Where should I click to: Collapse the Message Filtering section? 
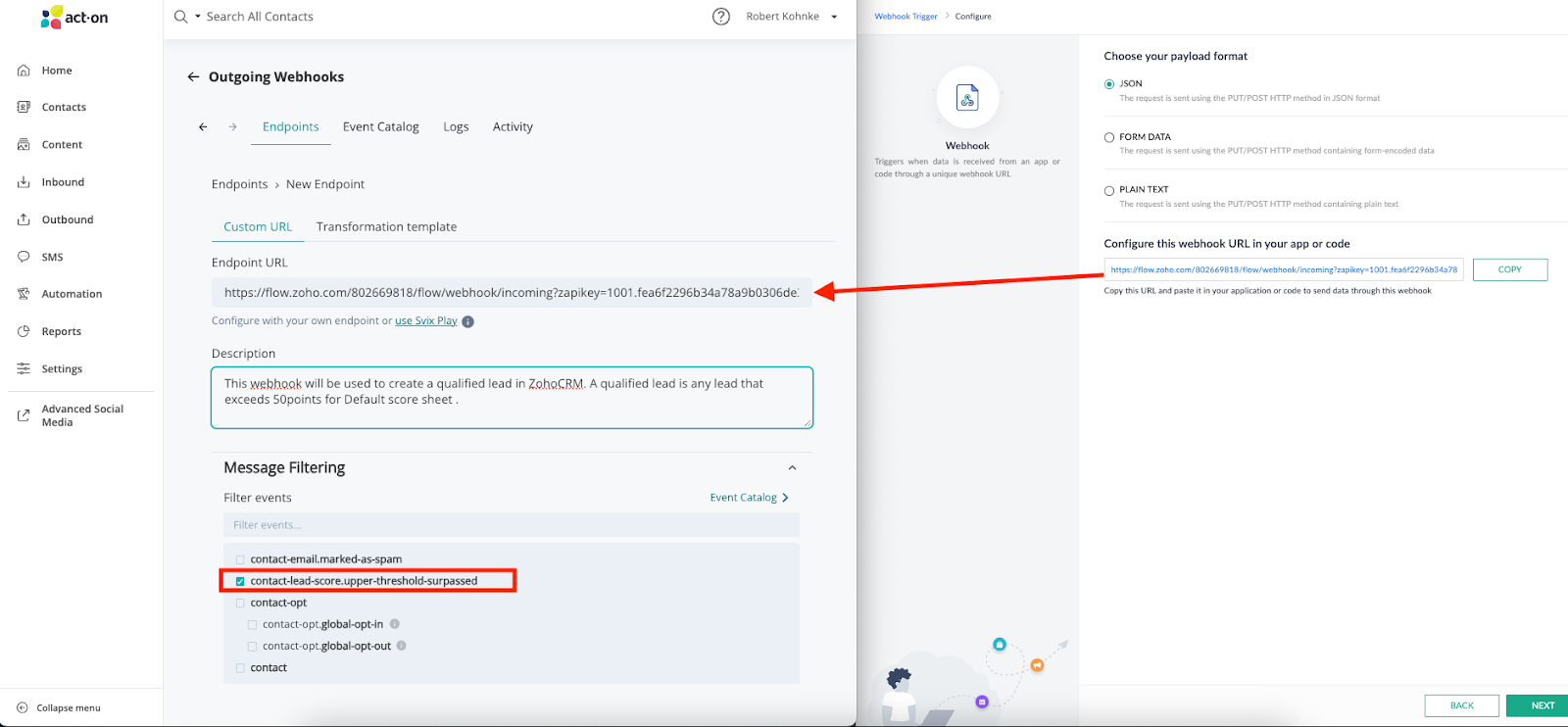point(792,468)
